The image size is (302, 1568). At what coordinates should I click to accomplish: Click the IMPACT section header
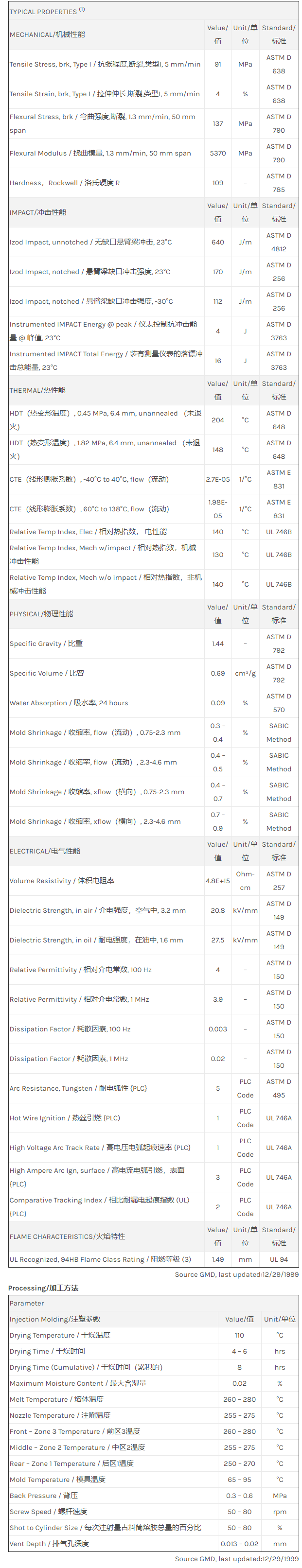(x=38, y=212)
